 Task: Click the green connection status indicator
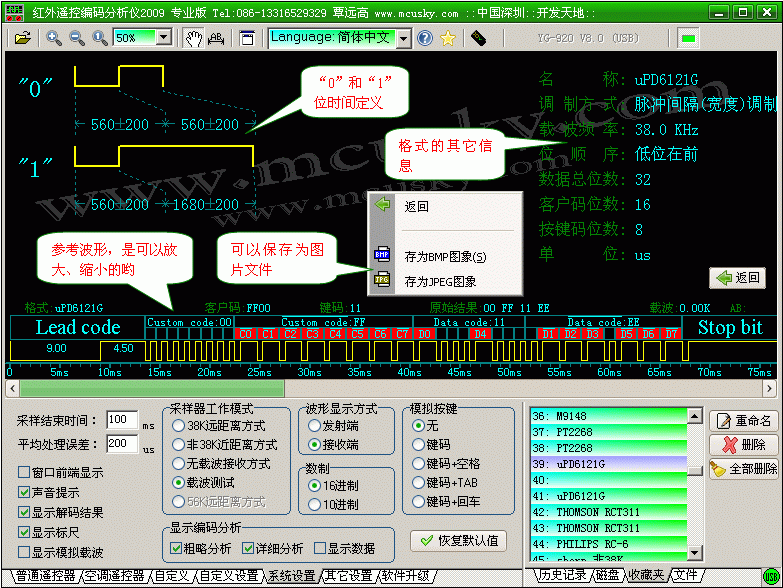point(688,38)
